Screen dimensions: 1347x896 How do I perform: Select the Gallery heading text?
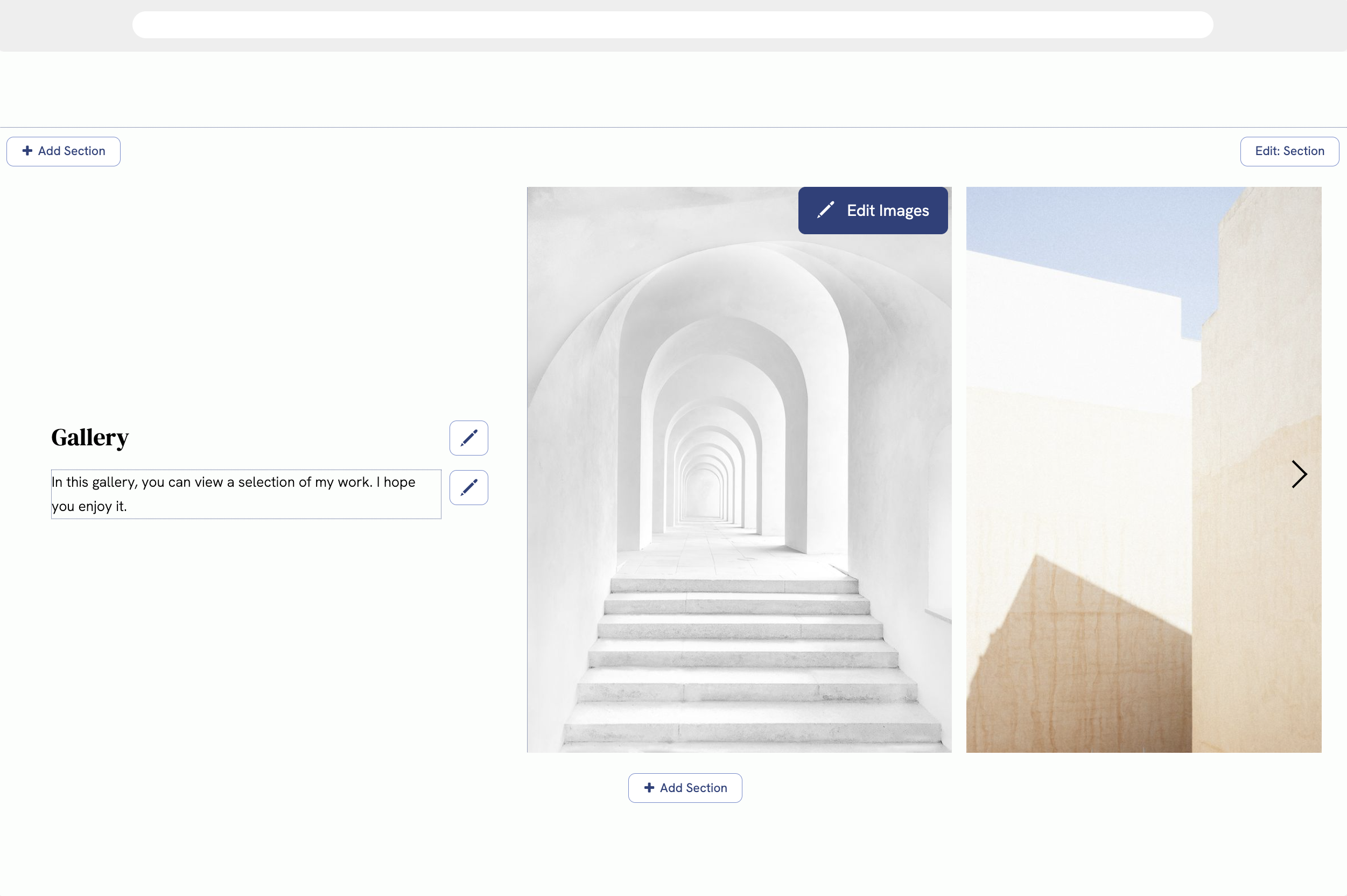(x=89, y=437)
